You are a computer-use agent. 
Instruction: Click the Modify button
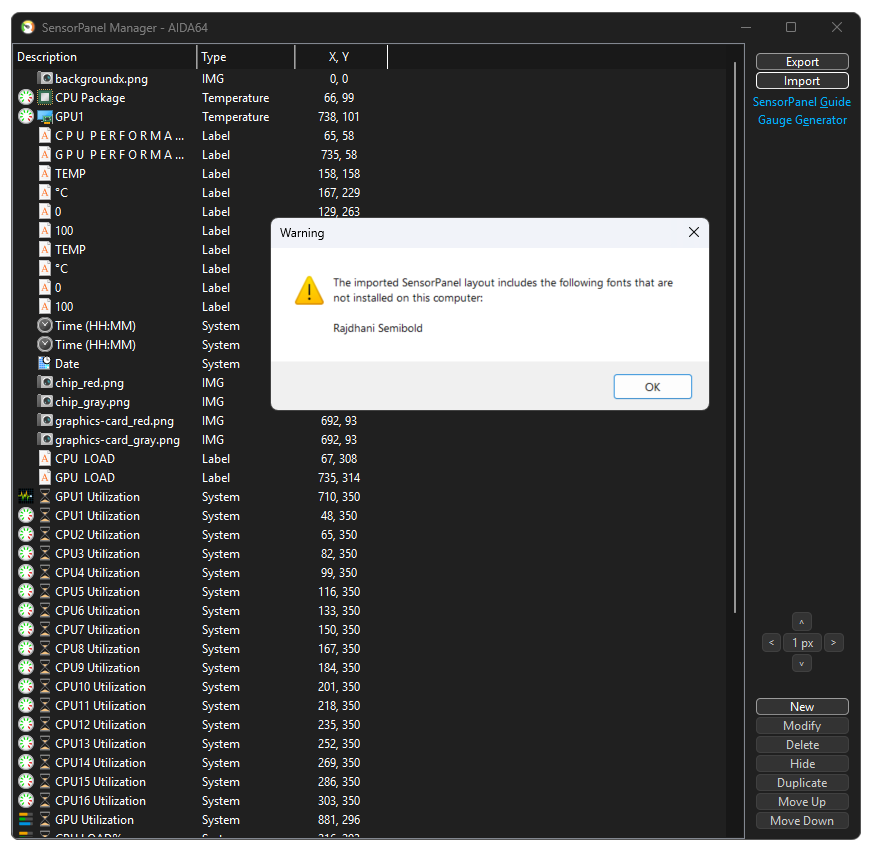(x=802, y=725)
